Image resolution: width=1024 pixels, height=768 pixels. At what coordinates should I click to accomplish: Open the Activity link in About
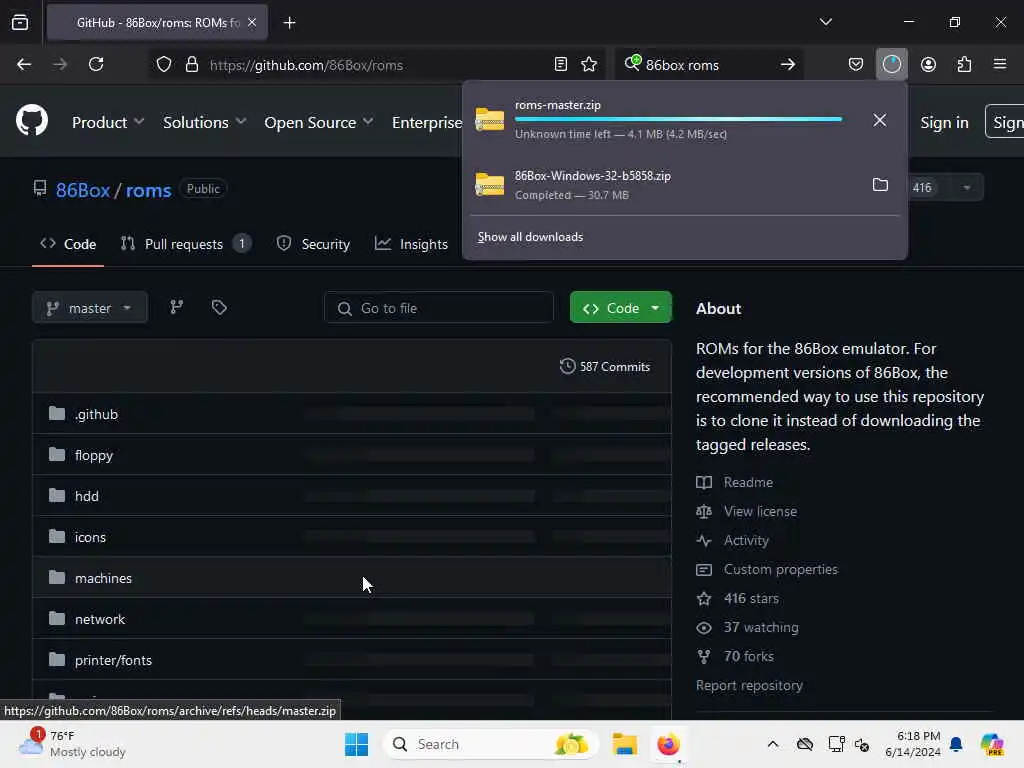point(746,540)
